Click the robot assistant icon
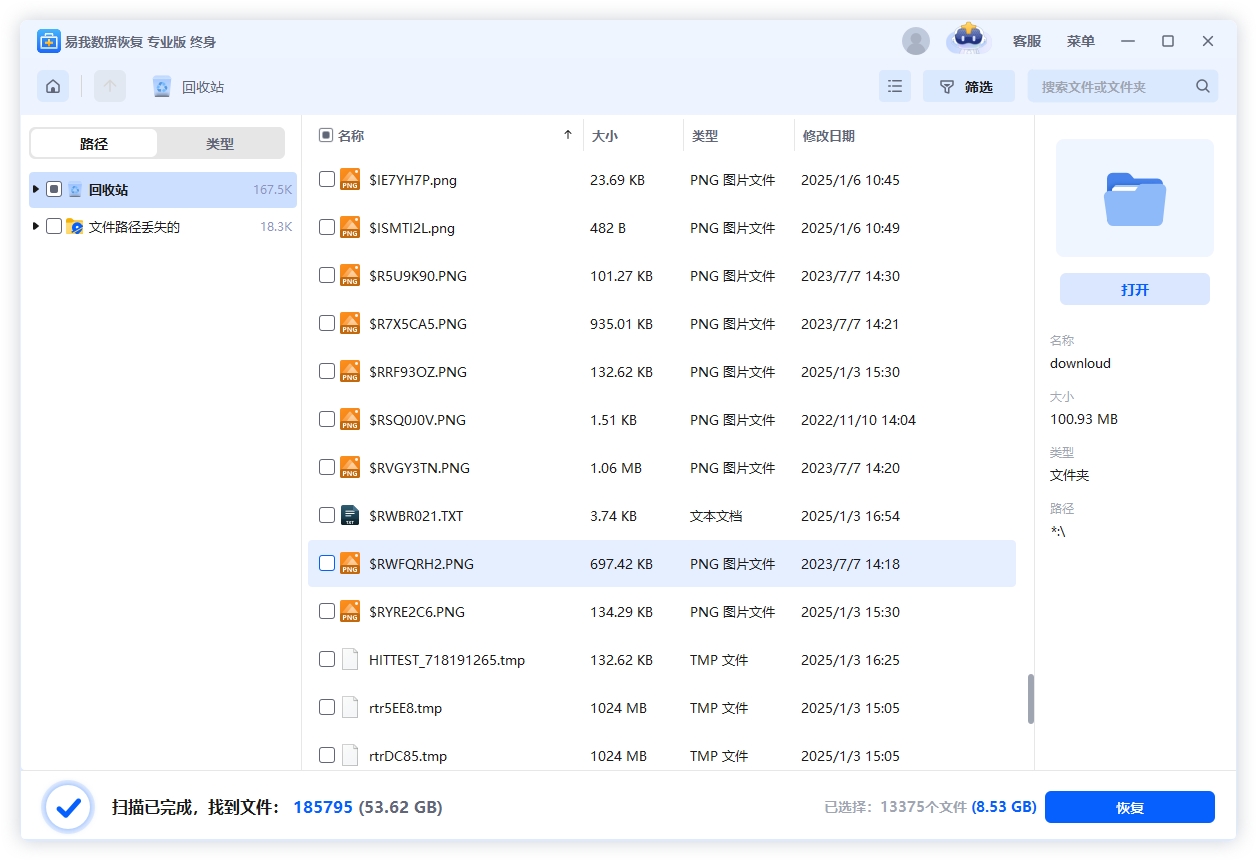The width and height of the screenshot is (1257, 861). point(967,39)
